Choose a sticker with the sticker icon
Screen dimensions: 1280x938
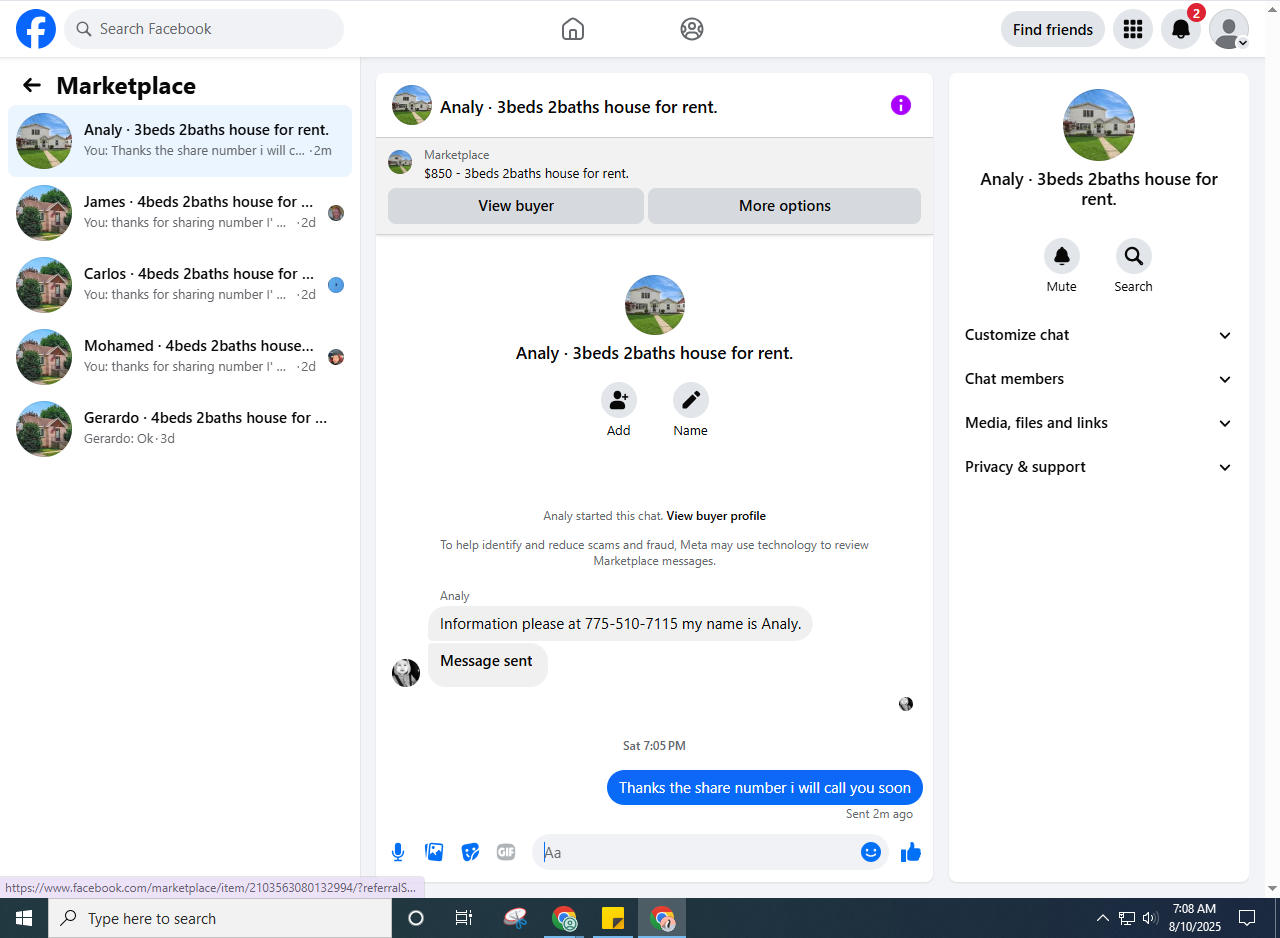[x=470, y=852]
